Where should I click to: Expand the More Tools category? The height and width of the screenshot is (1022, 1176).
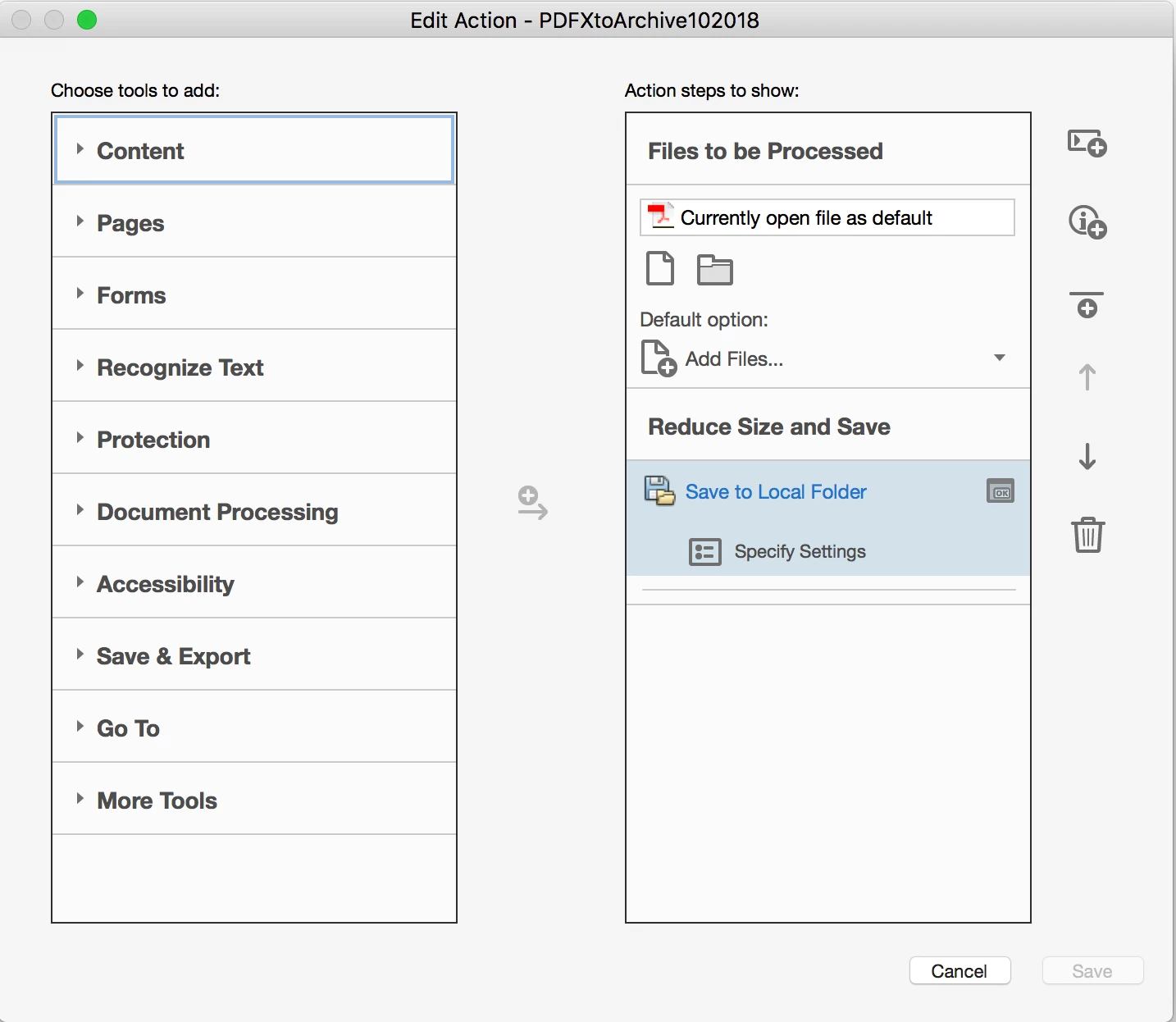coord(254,799)
